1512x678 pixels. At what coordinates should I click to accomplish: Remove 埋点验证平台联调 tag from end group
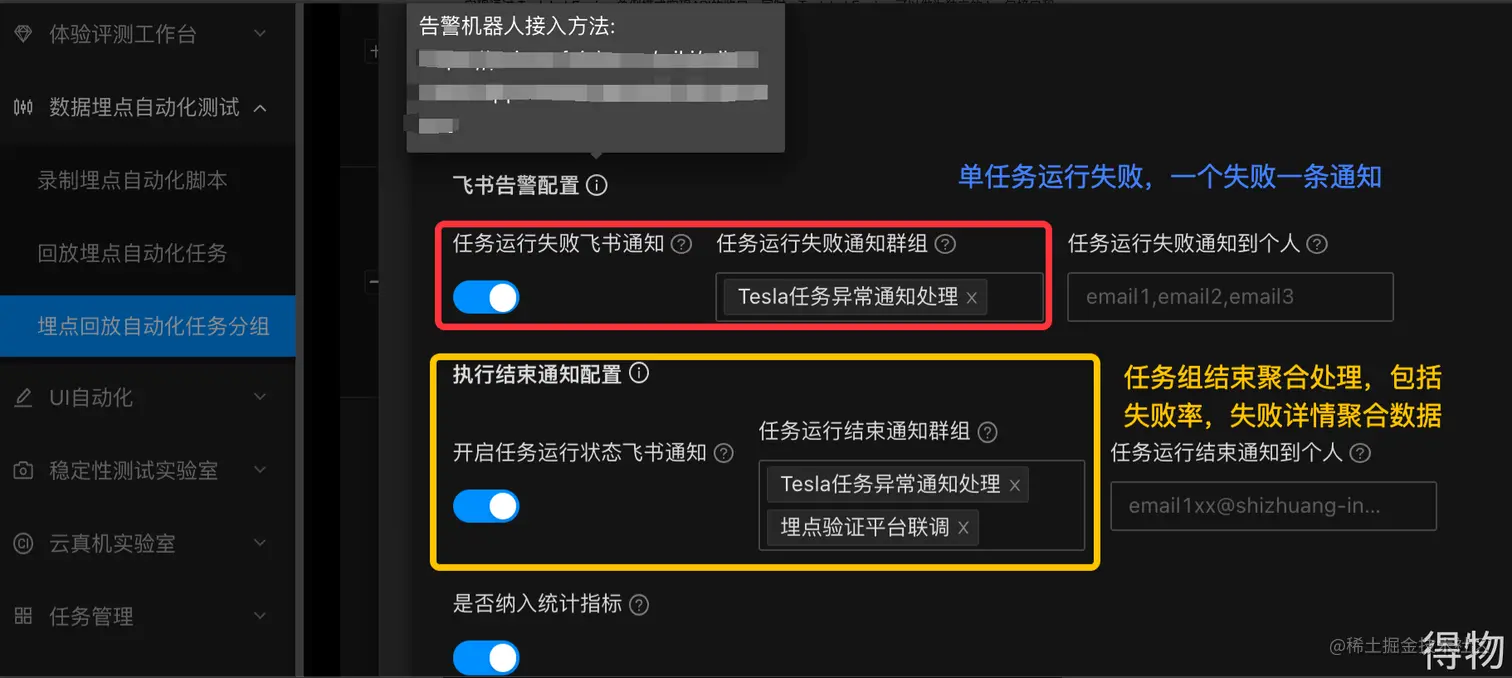pyautogui.click(x=963, y=528)
